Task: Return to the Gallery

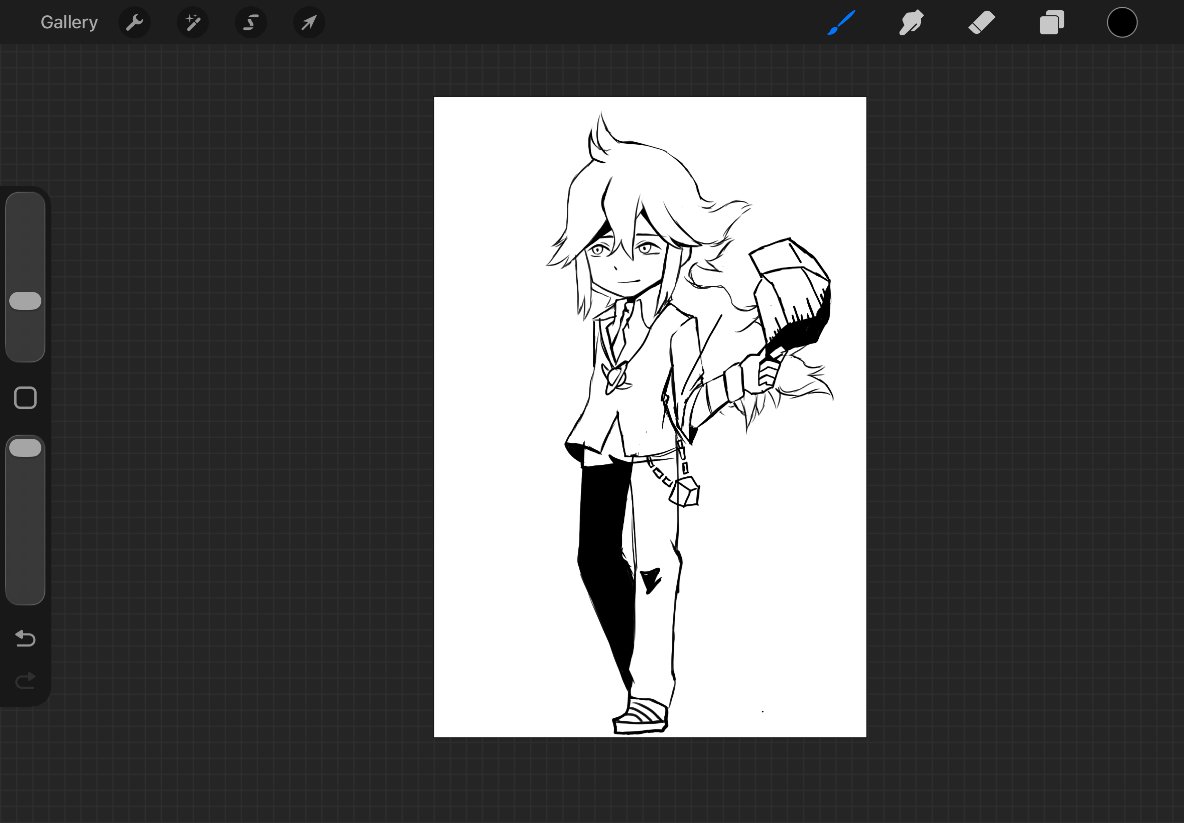Action: [69, 23]
